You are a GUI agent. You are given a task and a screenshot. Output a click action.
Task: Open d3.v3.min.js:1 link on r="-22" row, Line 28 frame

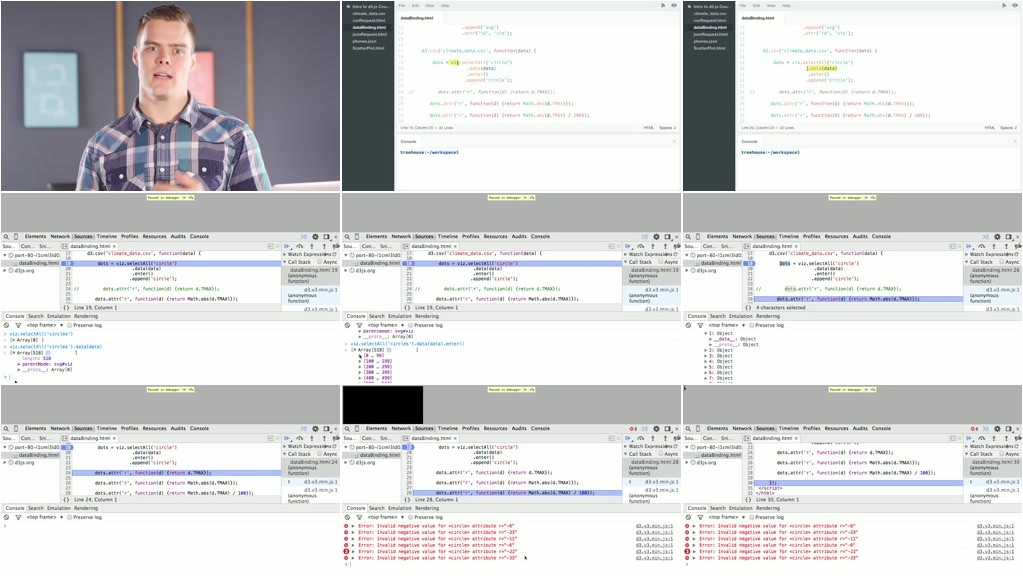click(654, 552)
